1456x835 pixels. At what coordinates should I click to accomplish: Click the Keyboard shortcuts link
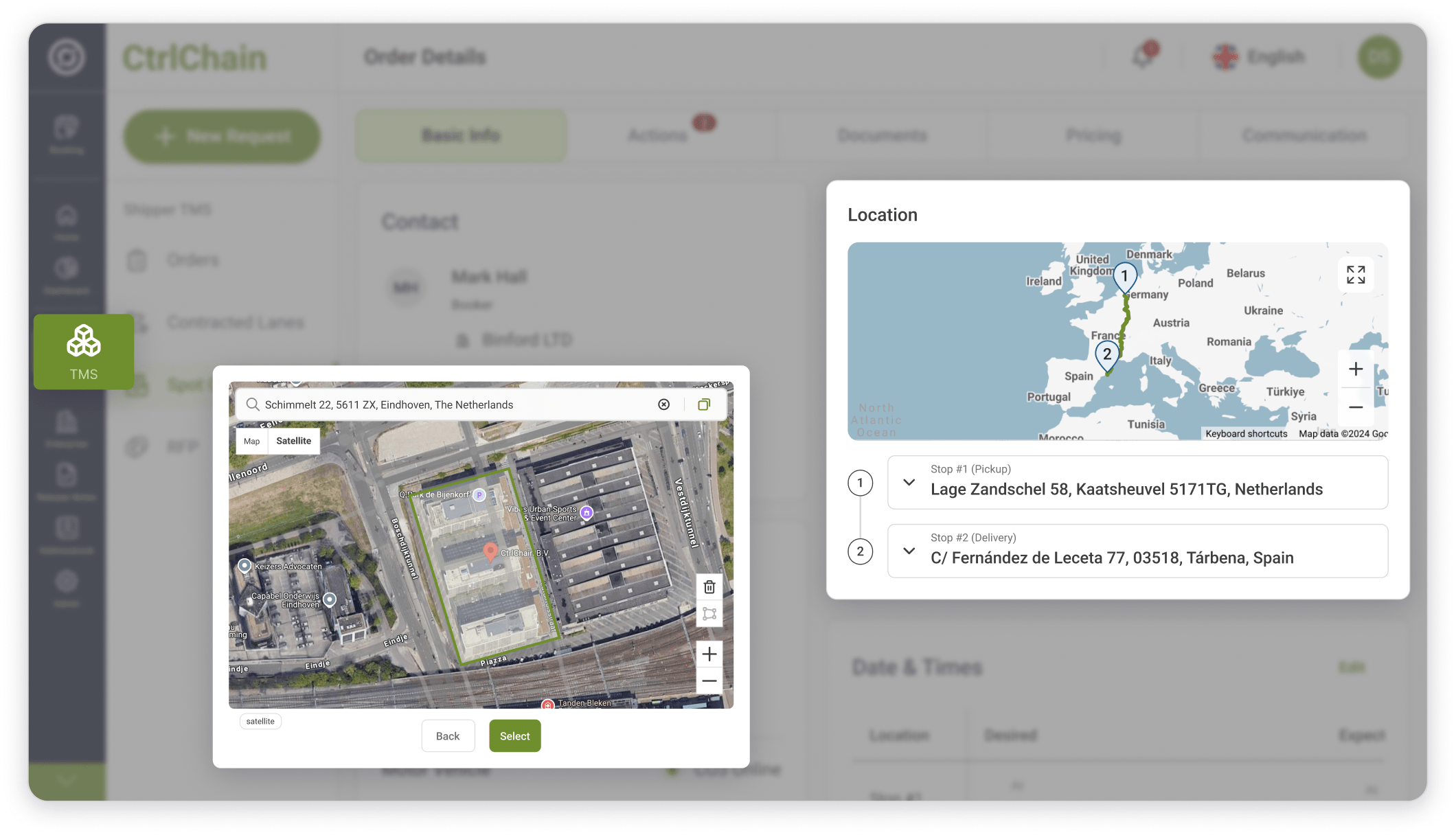(x=1246, y=434)
